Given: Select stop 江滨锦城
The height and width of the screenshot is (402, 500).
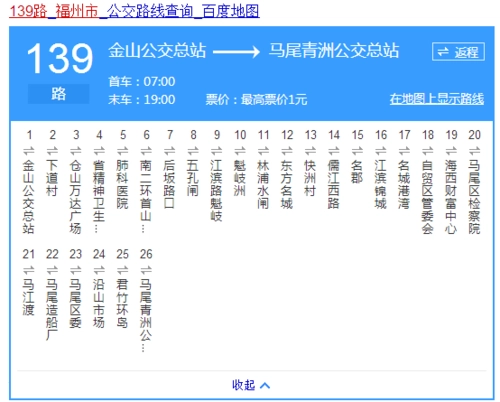Looking at the screenshot, I should 381,184.
